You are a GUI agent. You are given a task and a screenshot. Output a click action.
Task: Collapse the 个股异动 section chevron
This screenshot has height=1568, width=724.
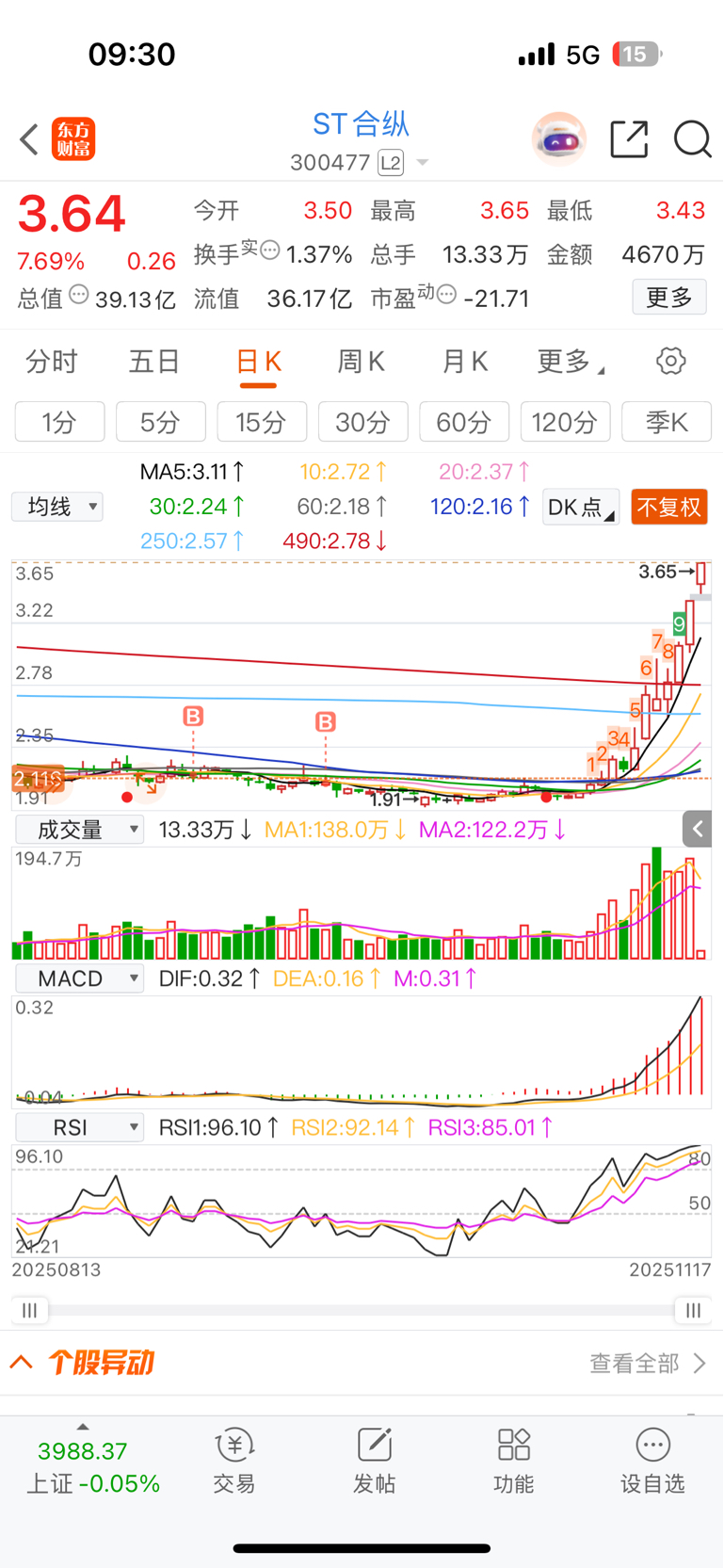pos(22,1363)
